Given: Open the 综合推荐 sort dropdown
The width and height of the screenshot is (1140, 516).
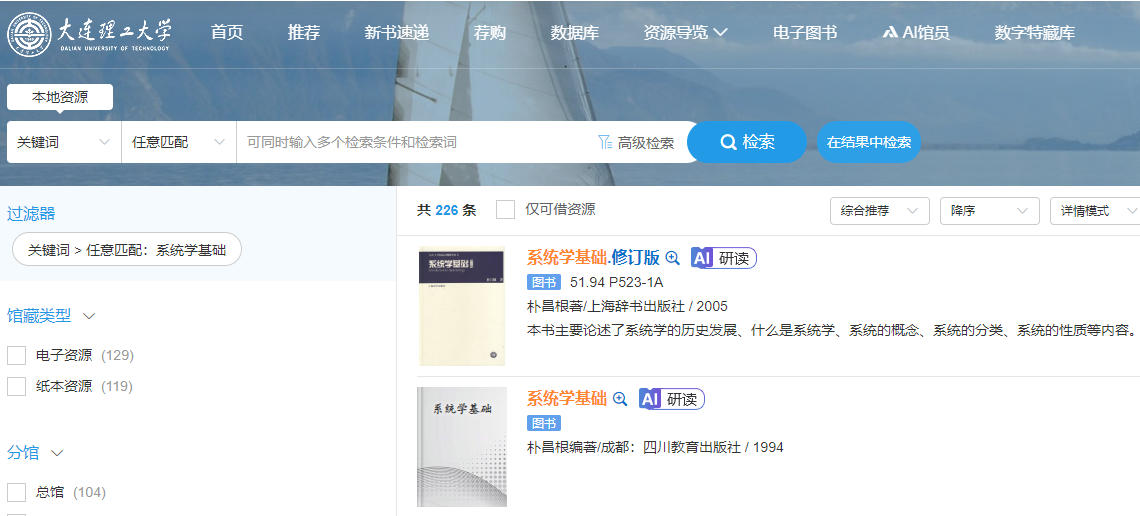Looking at the screenshot, I should (879, 211).
